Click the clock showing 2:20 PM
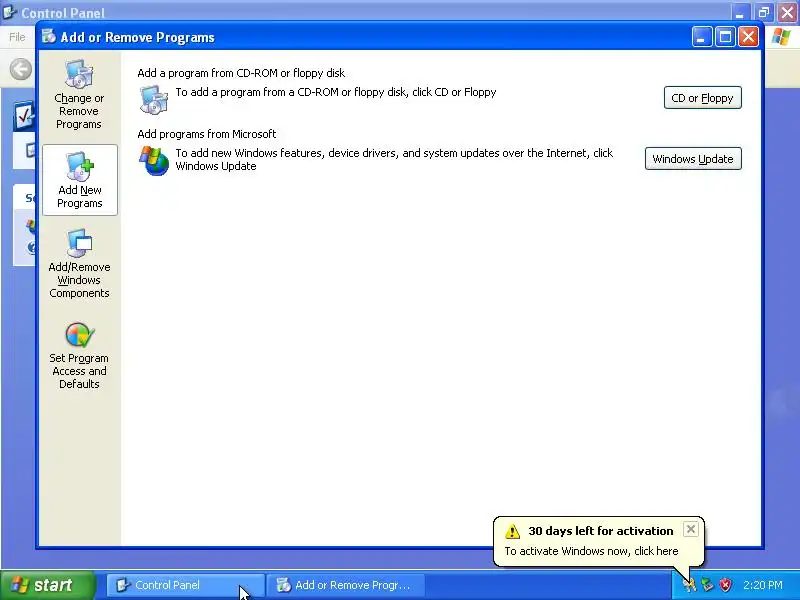Screen dimensions: 800x600 pyautogui.click(x=763, y=585)
